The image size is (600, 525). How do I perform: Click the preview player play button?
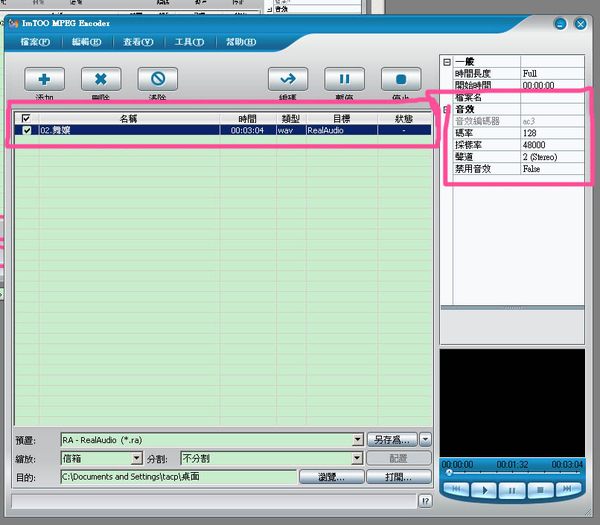pyautogui.click(x=484, y=490)
